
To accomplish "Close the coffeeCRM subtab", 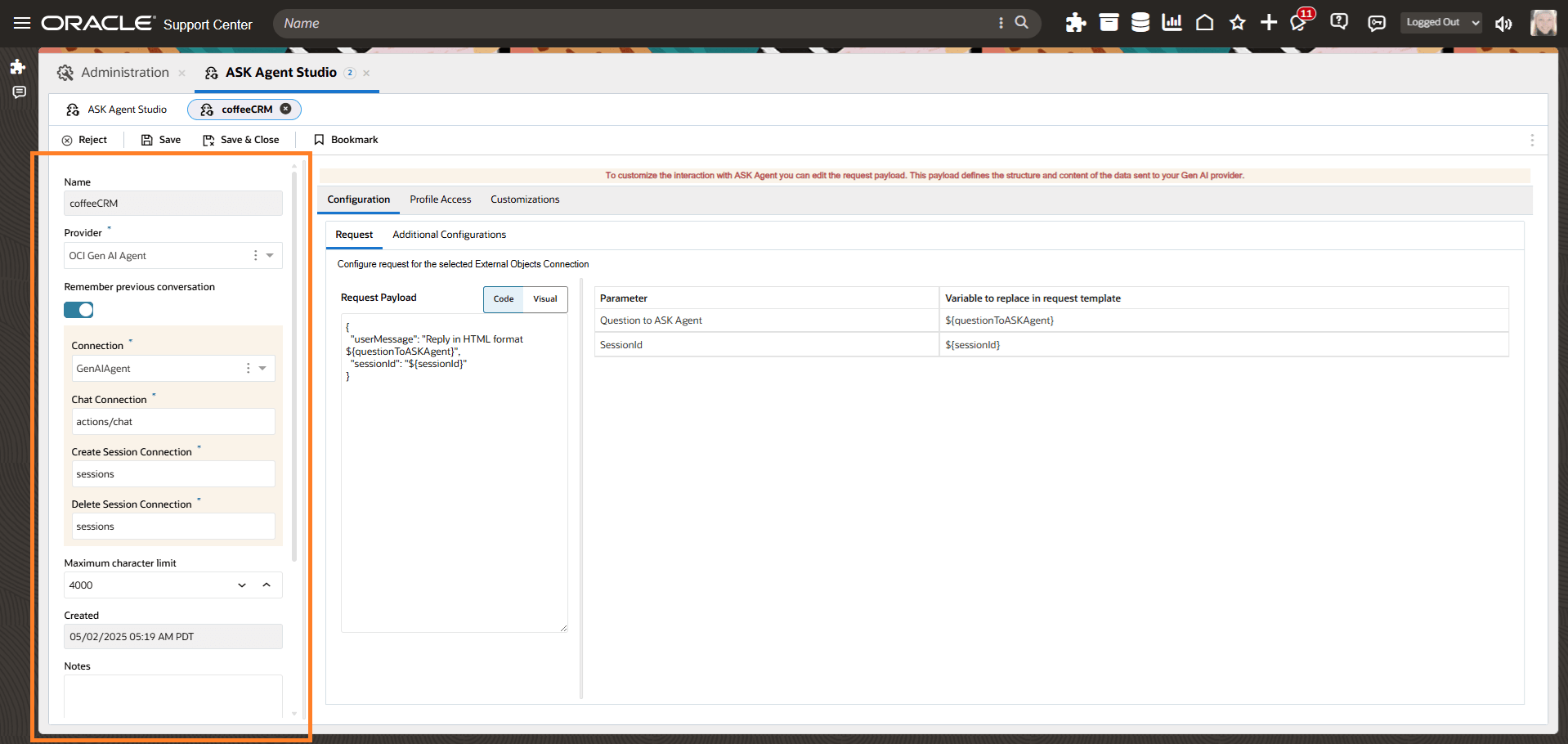I will pyautogui.click(x=285, y=109).
